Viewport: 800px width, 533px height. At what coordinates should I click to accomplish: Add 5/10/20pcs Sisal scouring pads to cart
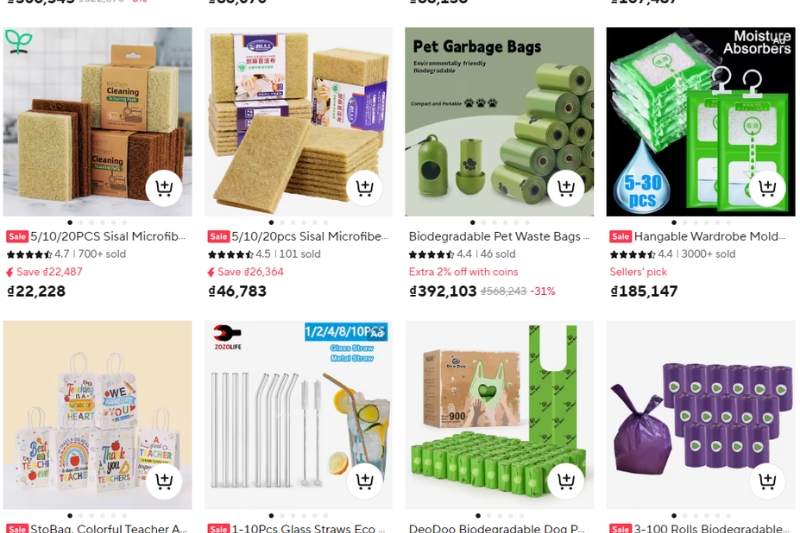tap(364, 188)
